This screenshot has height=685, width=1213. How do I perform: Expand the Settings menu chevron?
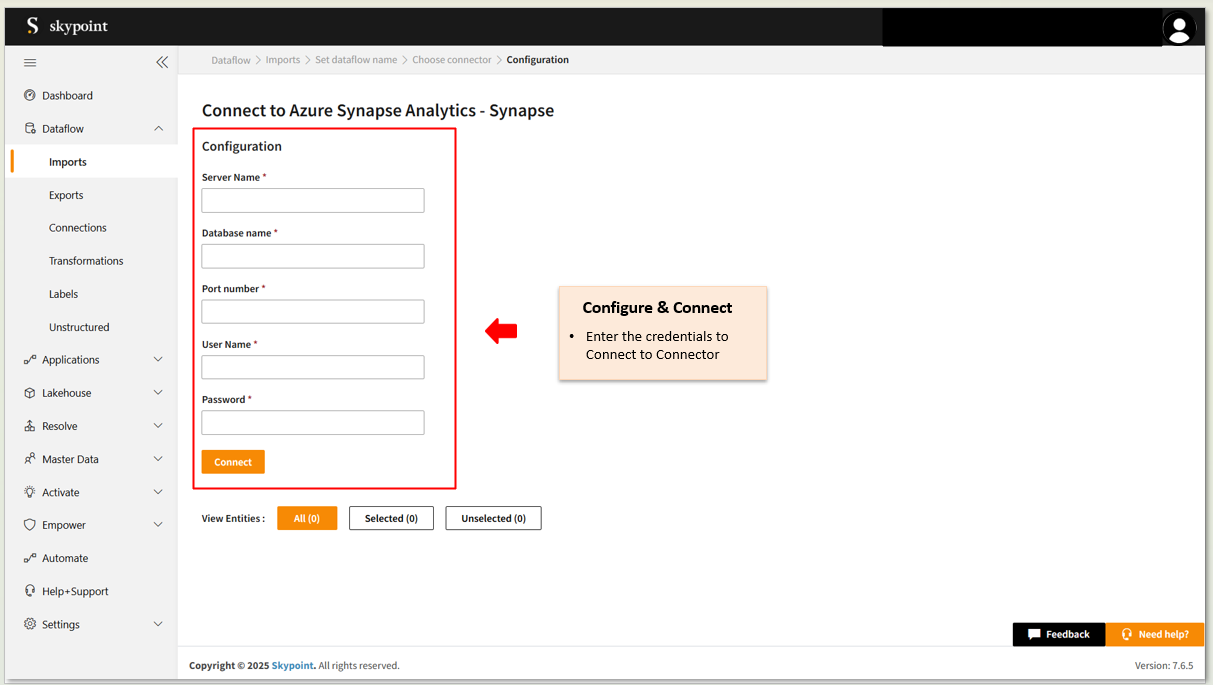158,624
